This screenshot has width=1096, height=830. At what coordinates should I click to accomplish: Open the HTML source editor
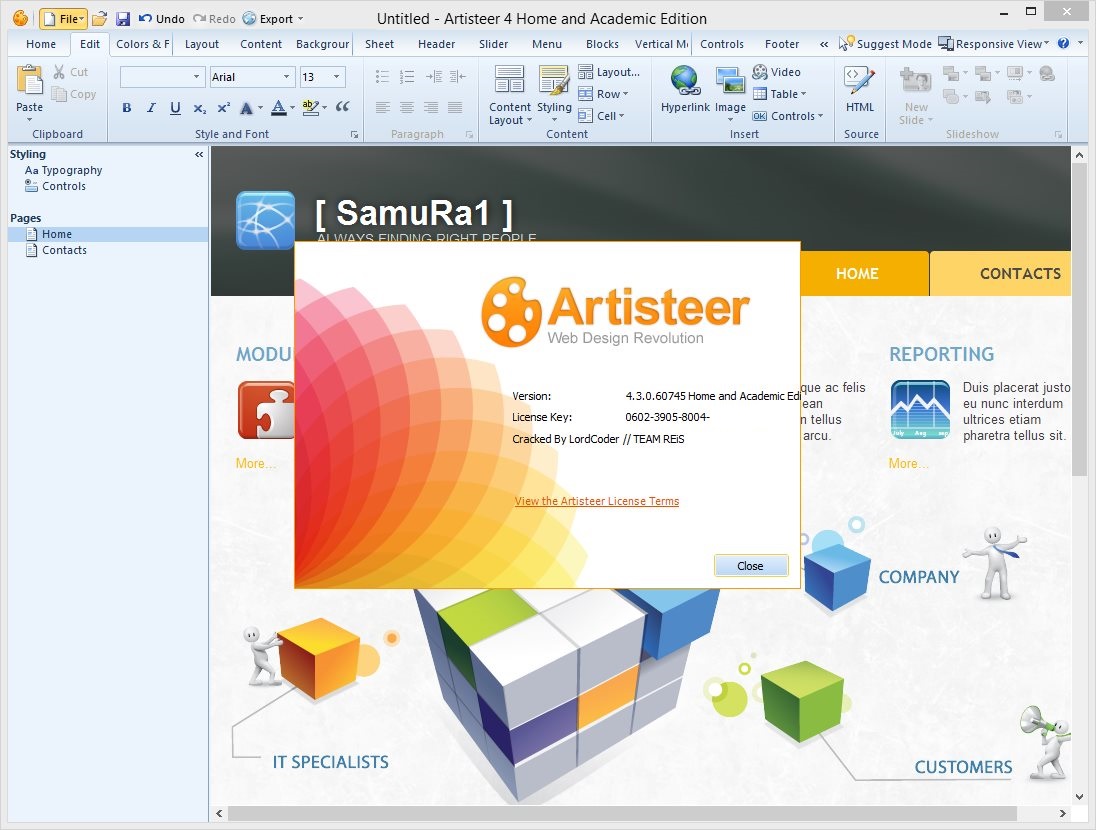(860, 90)
